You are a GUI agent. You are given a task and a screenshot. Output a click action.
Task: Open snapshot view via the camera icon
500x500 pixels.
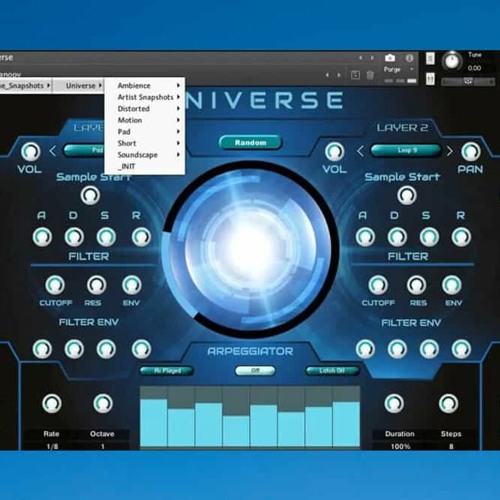390,58
